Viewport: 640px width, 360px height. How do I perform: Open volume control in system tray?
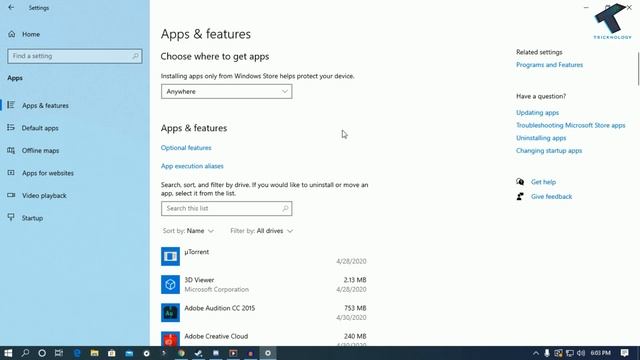tap(581, 353)
